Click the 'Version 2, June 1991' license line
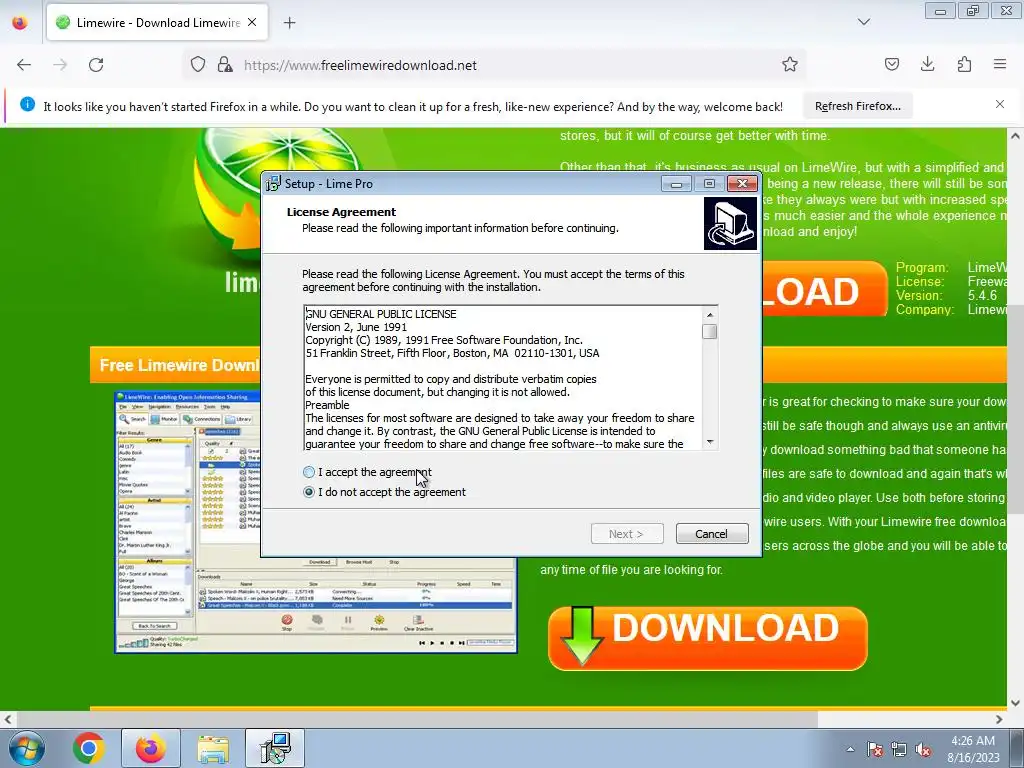Screen dimensions: 1024x768 click(x=357, y=327)
